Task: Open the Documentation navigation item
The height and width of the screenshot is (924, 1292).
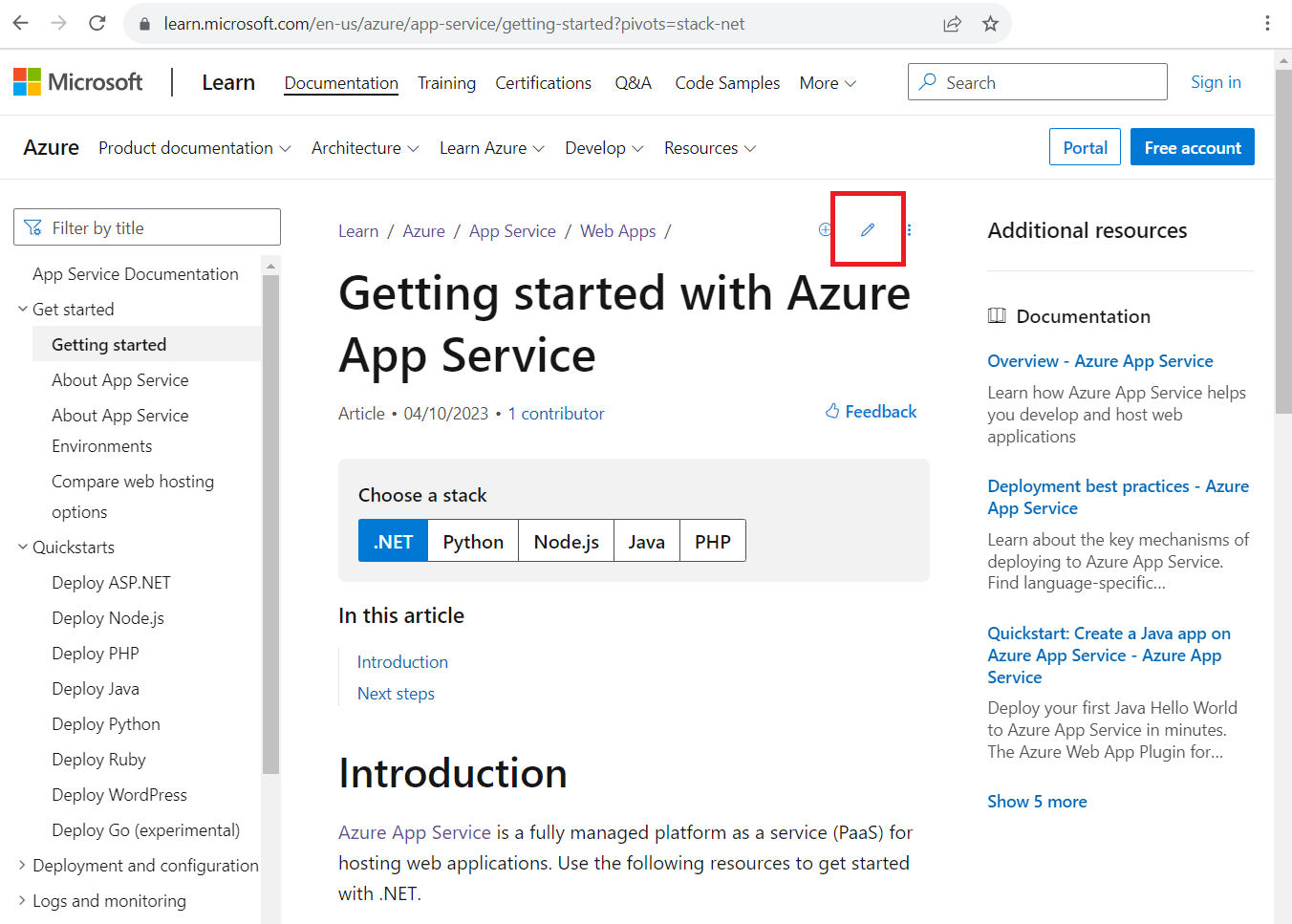Action: pyautogui.click(x=340, y=83)
